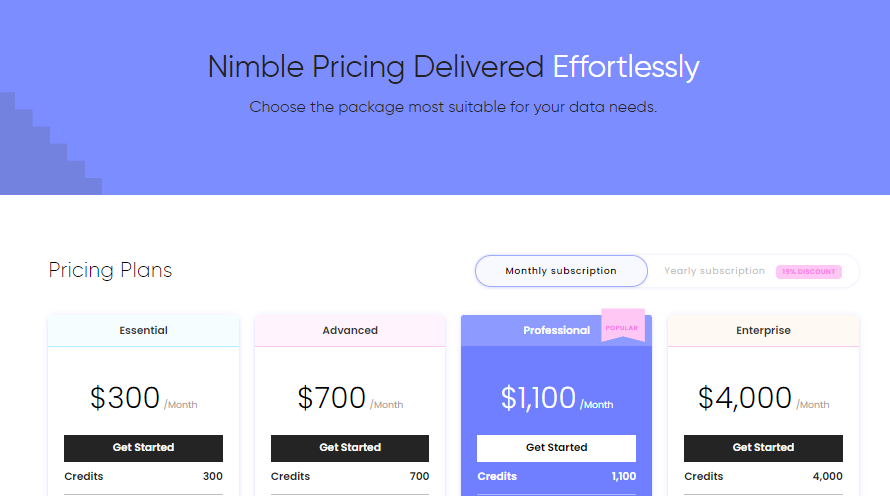This screenshot has width=890, height=496.
Task: Switch to Yearly subscription billing
Action: pyautogui.click(x=714, y=271)
